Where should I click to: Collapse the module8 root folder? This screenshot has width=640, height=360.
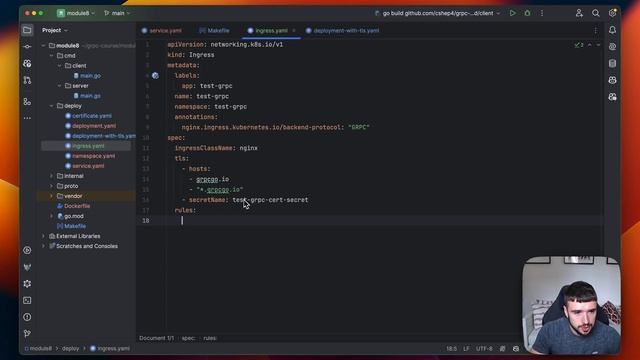pos(44,46)
